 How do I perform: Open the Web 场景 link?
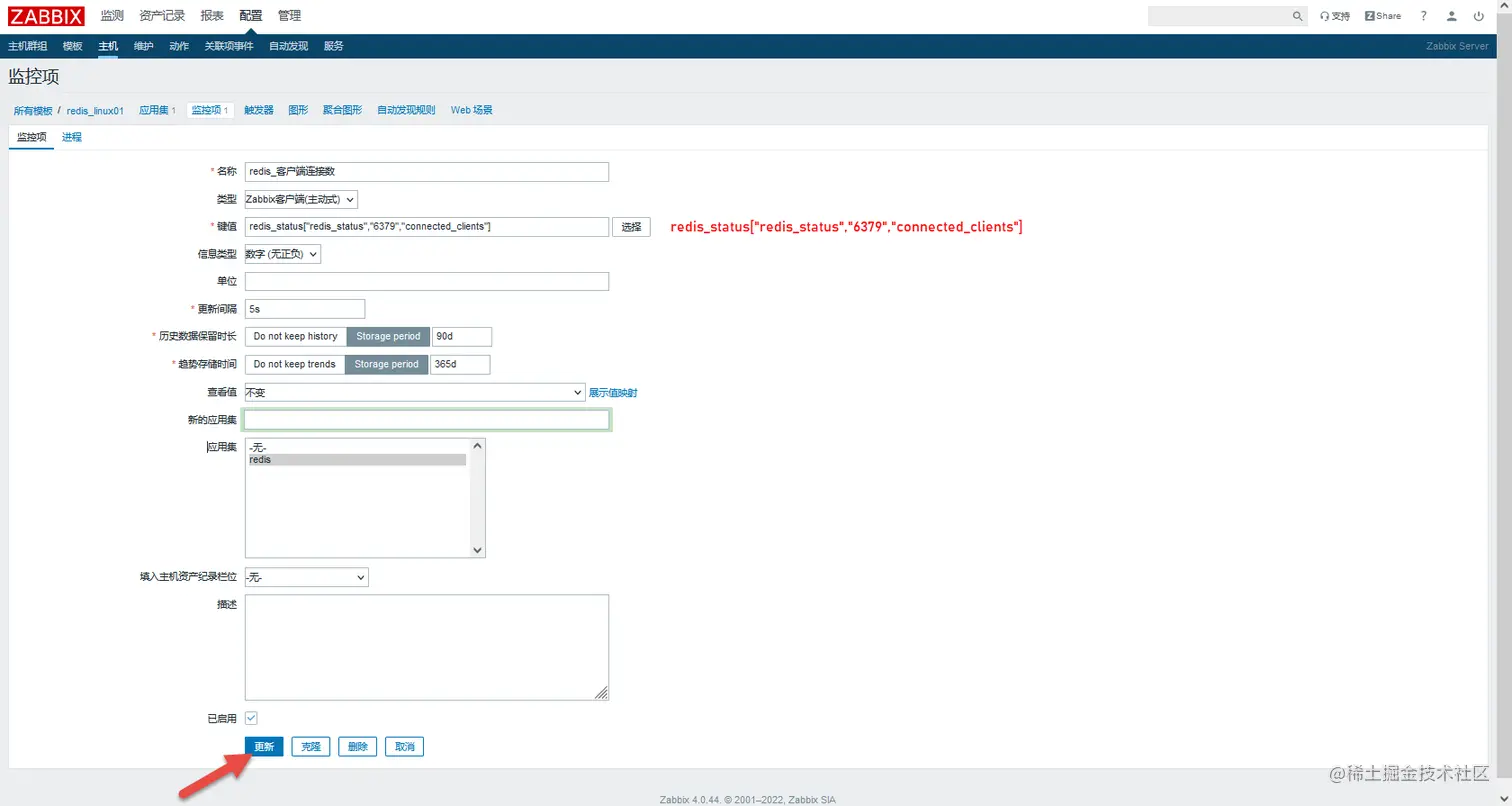(471, 110)
